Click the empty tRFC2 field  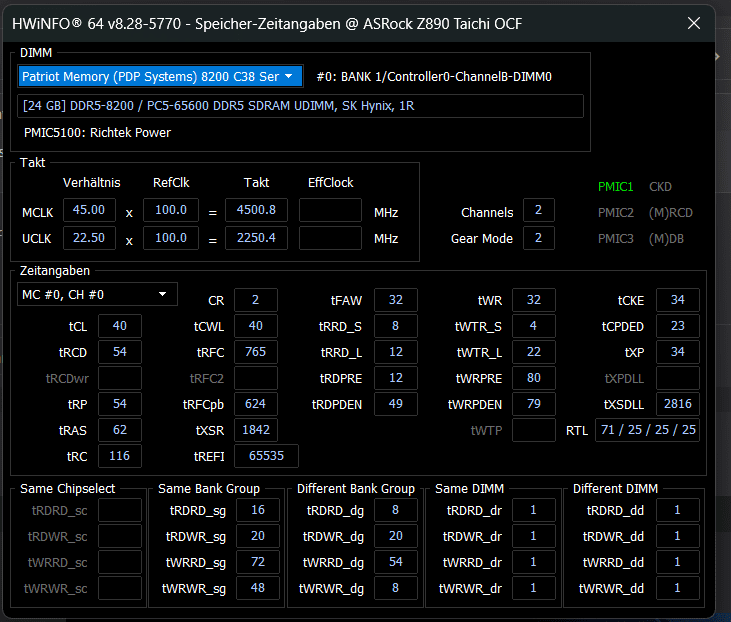point(255,378)
